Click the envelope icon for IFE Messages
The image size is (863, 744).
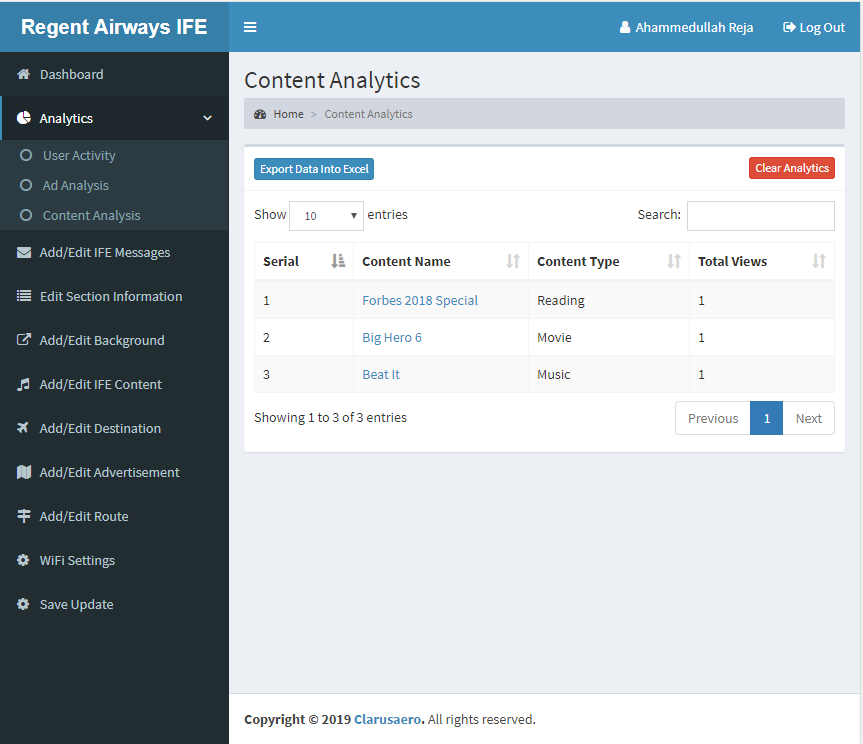[x=24, y=252]
